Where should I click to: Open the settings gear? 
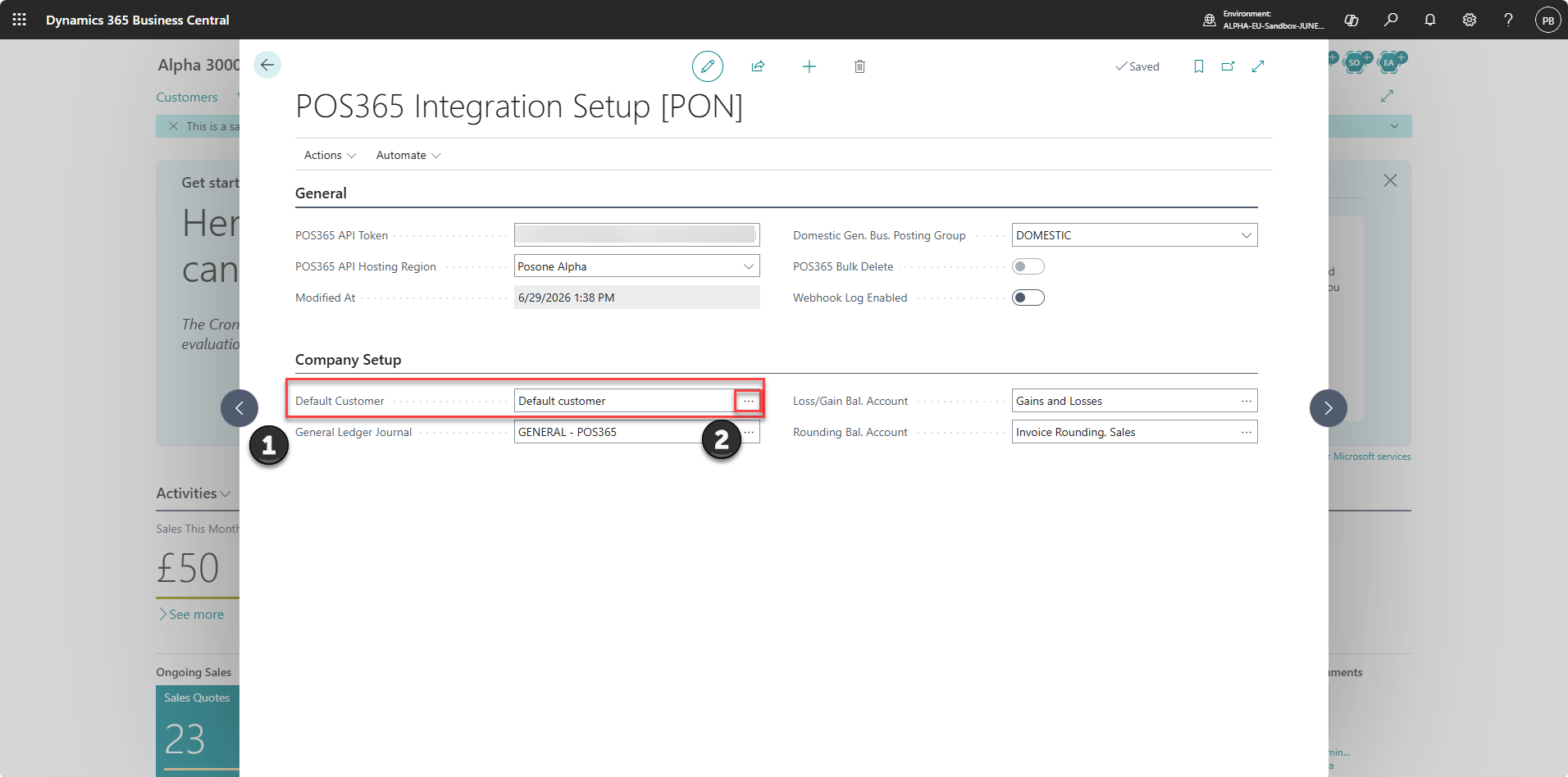(x=1470, y=20)
